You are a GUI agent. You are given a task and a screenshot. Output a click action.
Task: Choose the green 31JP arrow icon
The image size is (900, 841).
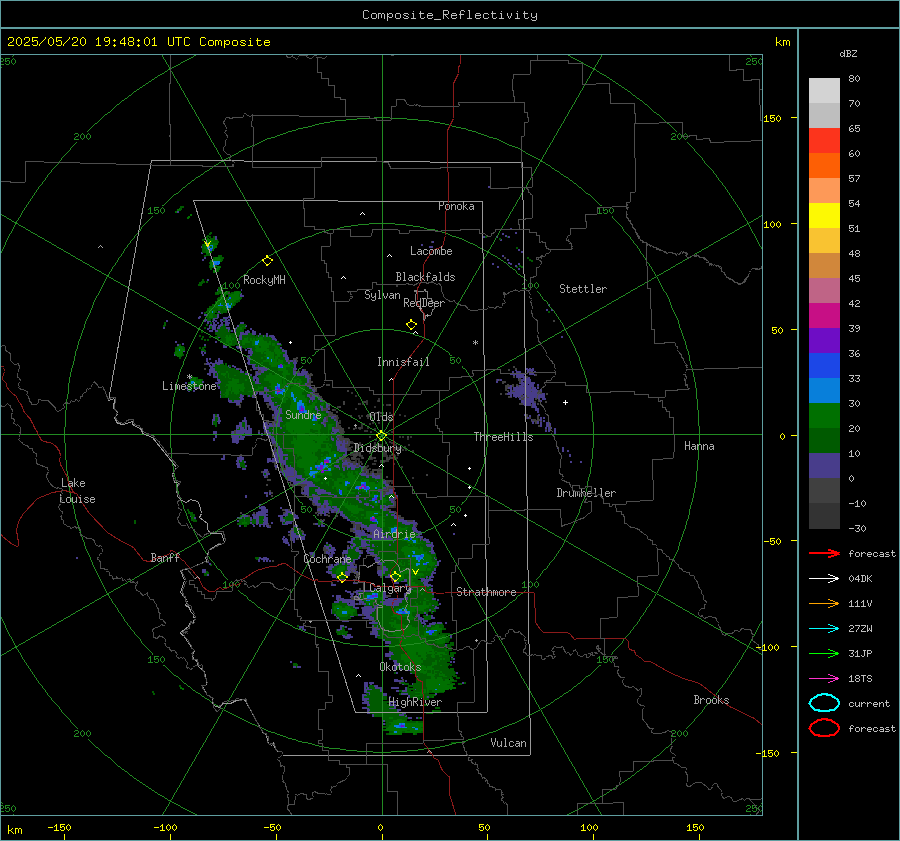[824, 653]
